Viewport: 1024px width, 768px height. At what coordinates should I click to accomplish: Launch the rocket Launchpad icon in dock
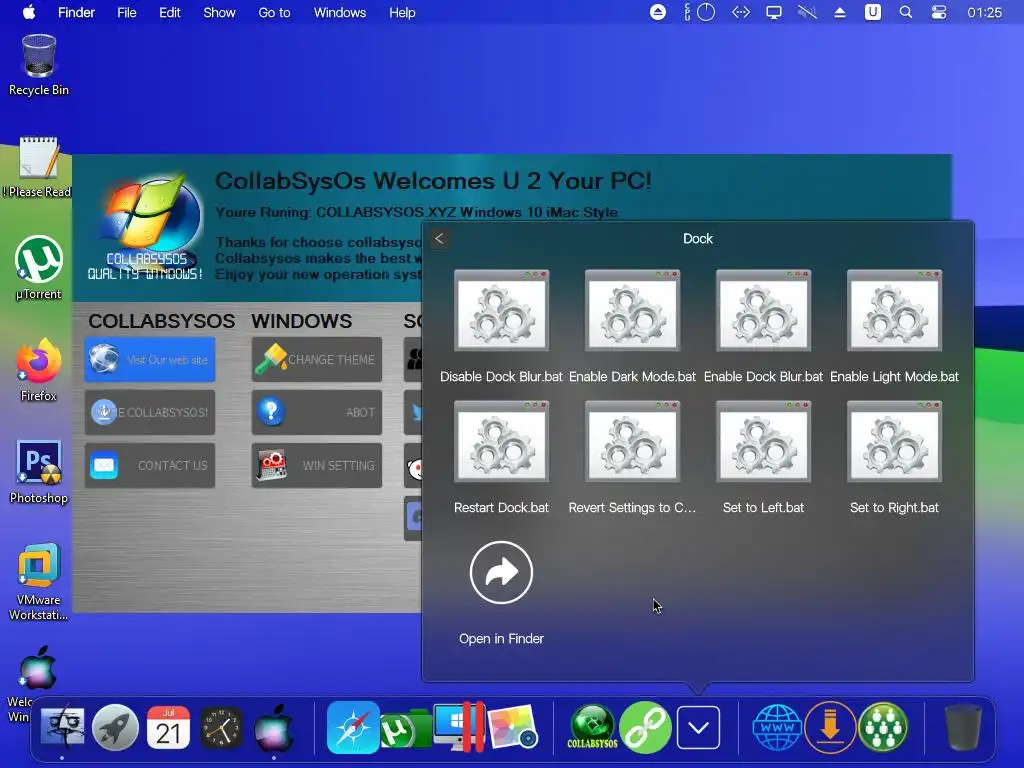115,727
